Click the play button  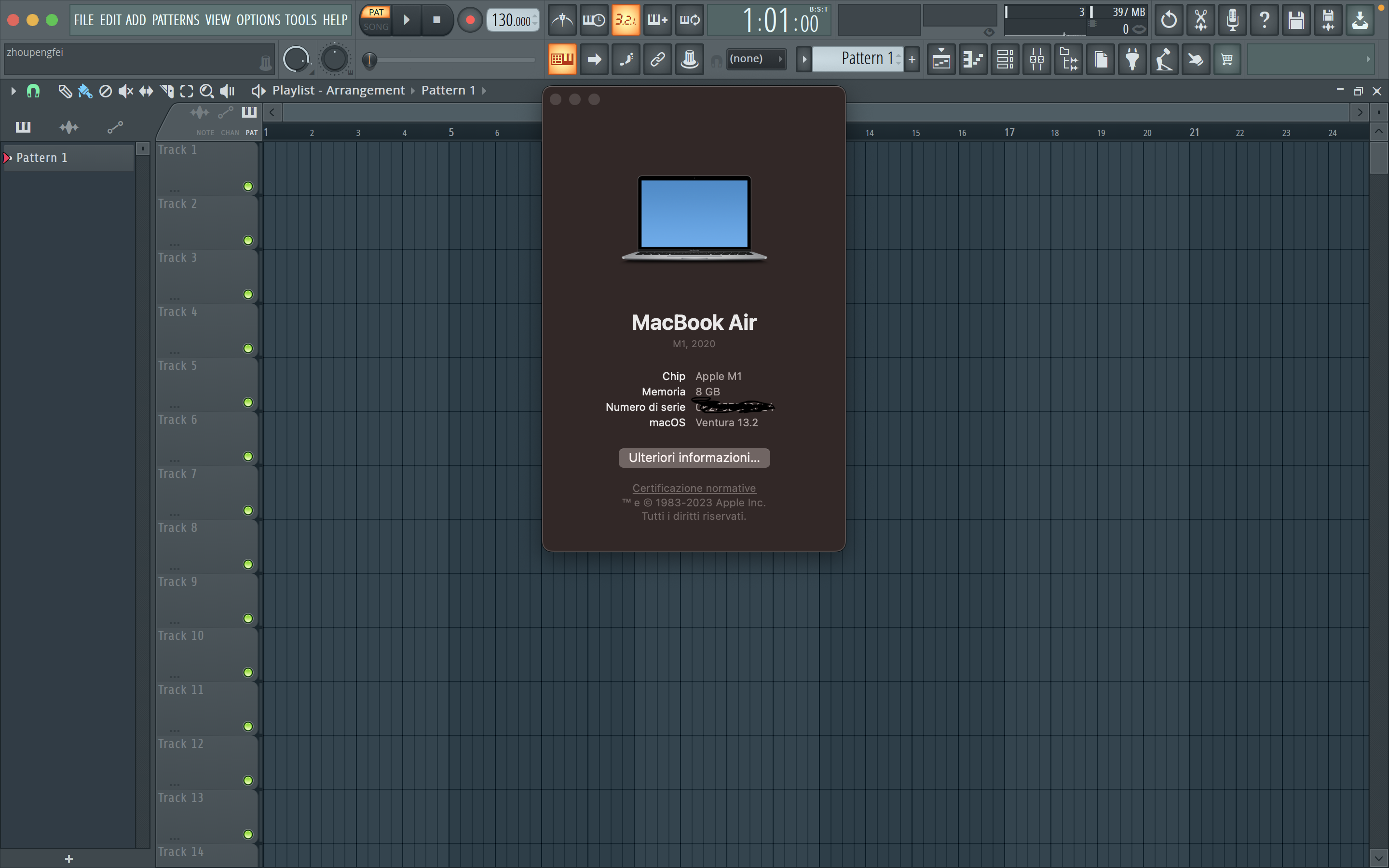pyautogui.click(x=407, y=20)
